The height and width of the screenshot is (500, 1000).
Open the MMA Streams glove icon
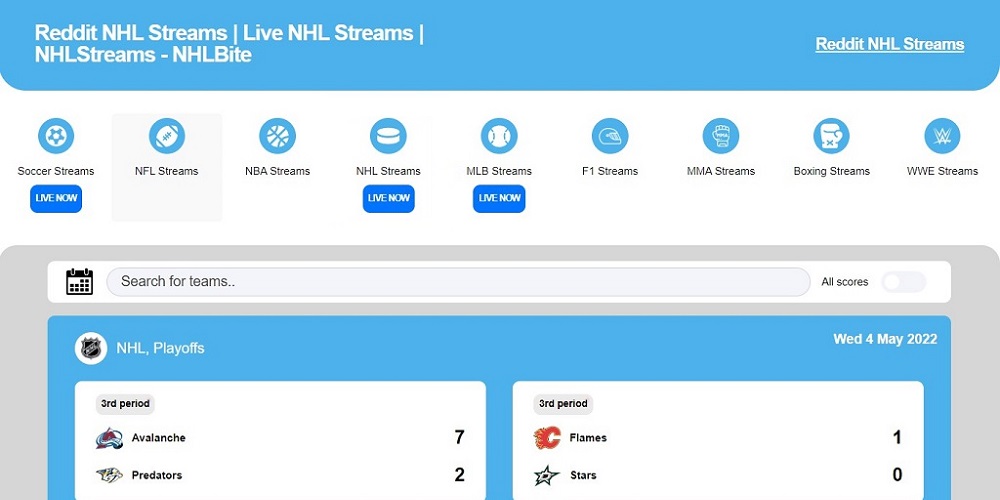[721, 136]
